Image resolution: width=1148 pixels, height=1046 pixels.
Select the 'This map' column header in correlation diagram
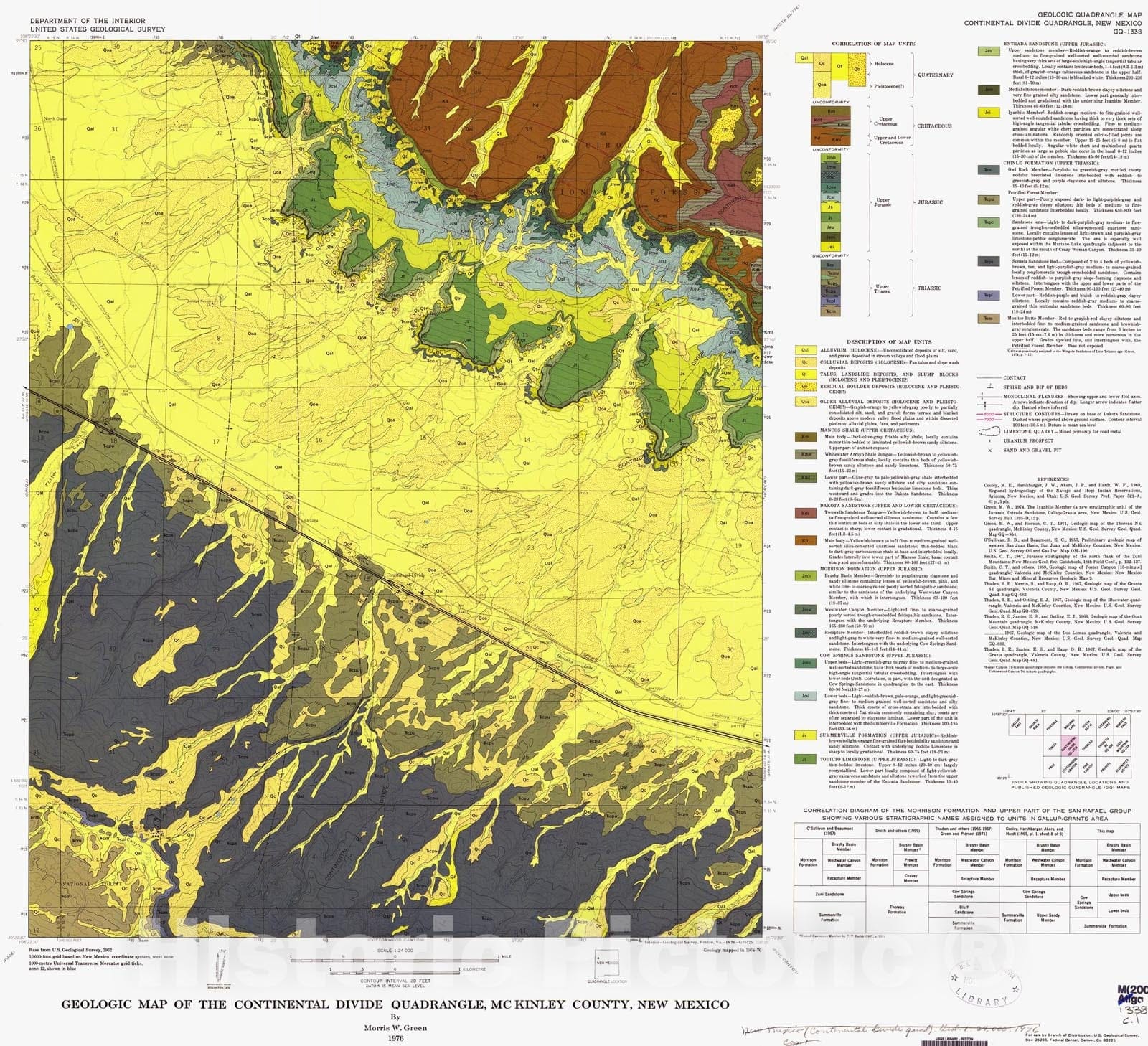coord(1106,831)
